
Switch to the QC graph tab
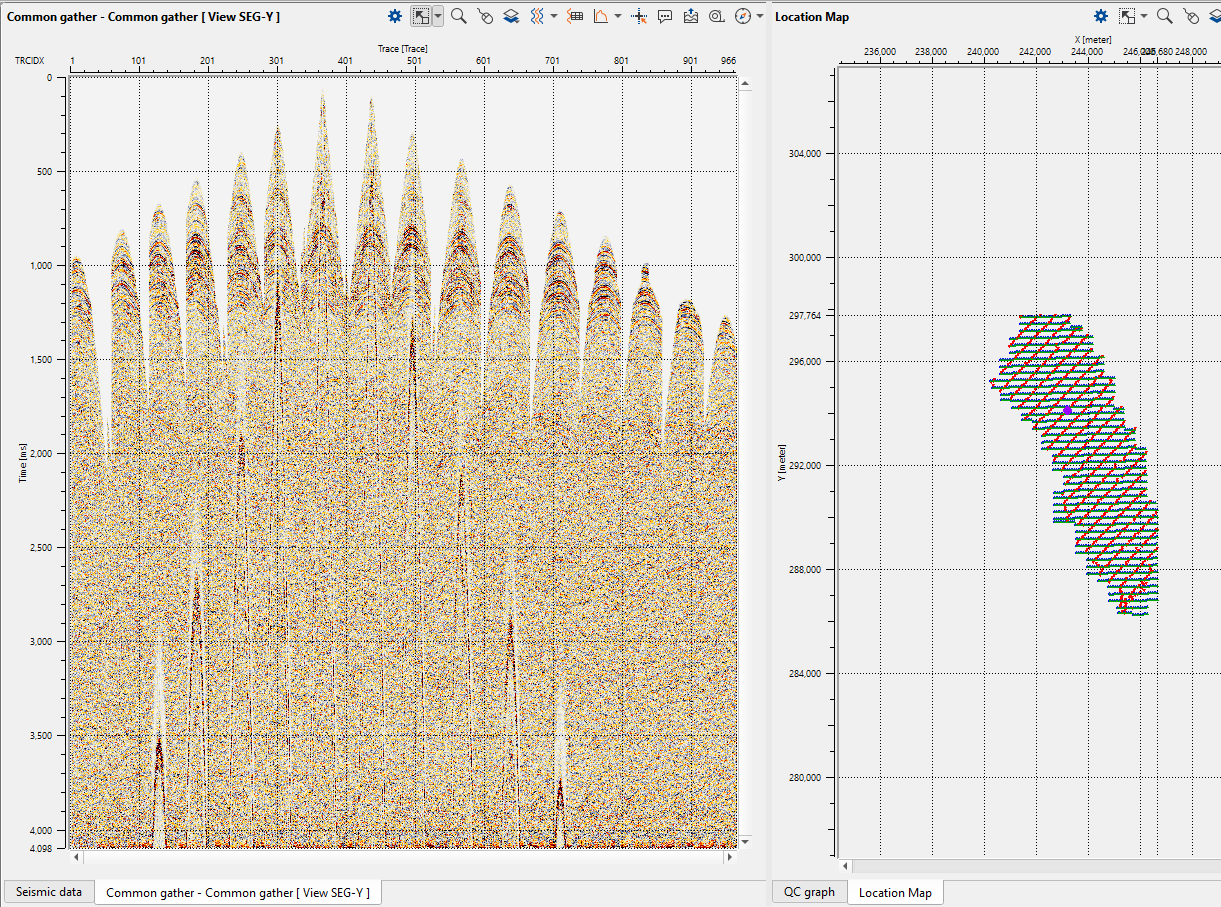808,892
